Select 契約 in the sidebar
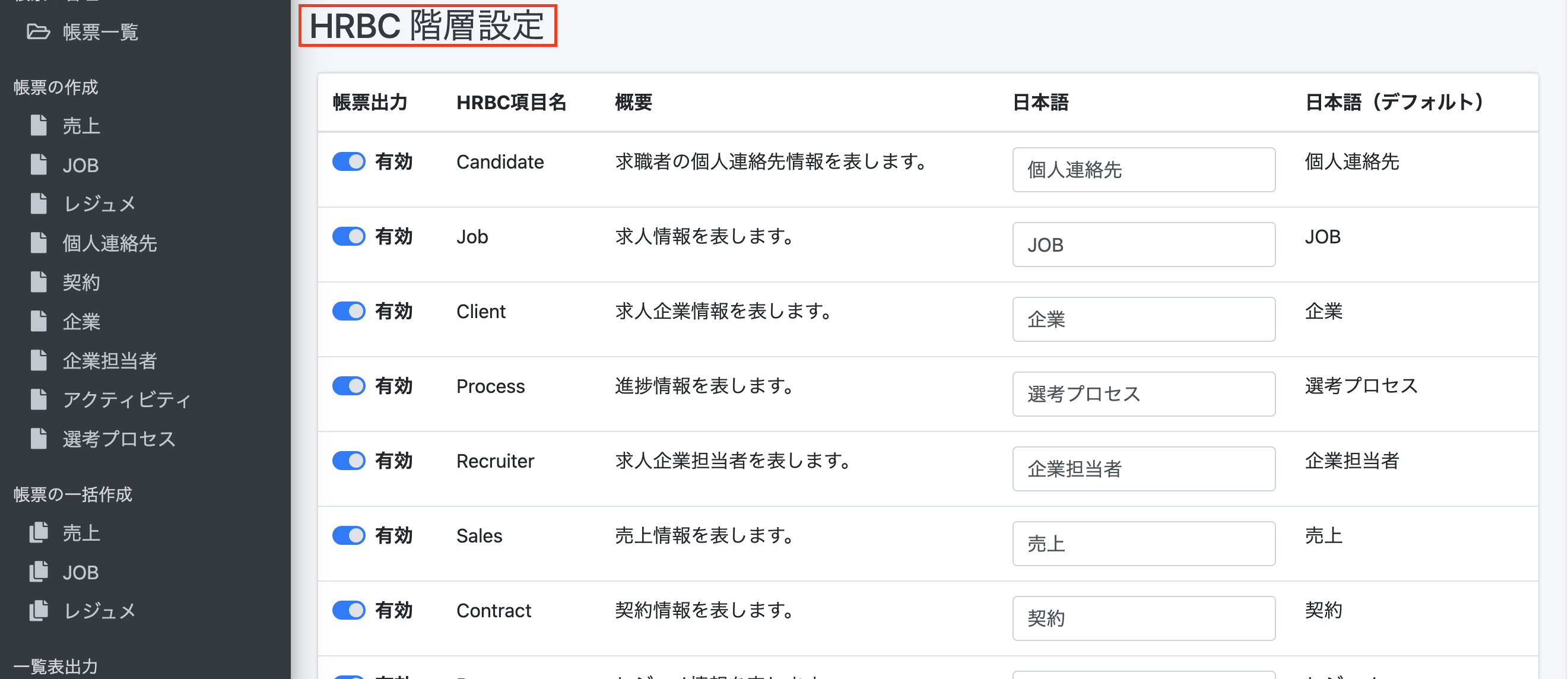Image resolution: width=1568 pixels, height=679 pixels. pos(81,282)
